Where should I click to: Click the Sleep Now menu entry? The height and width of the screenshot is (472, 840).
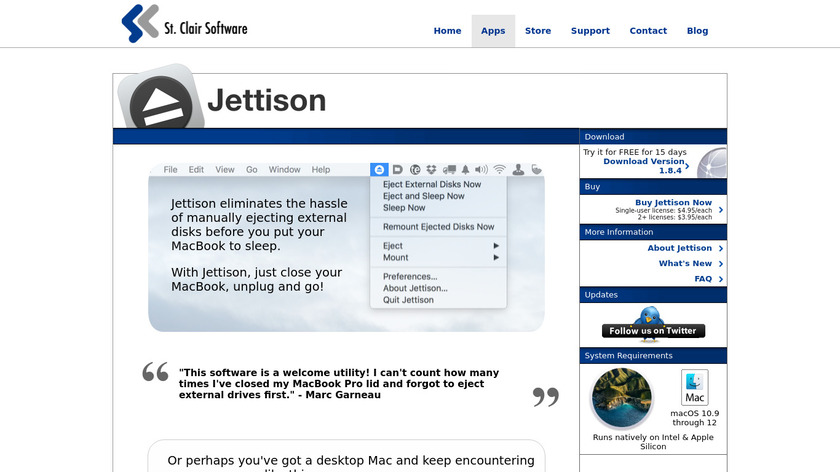404,208
